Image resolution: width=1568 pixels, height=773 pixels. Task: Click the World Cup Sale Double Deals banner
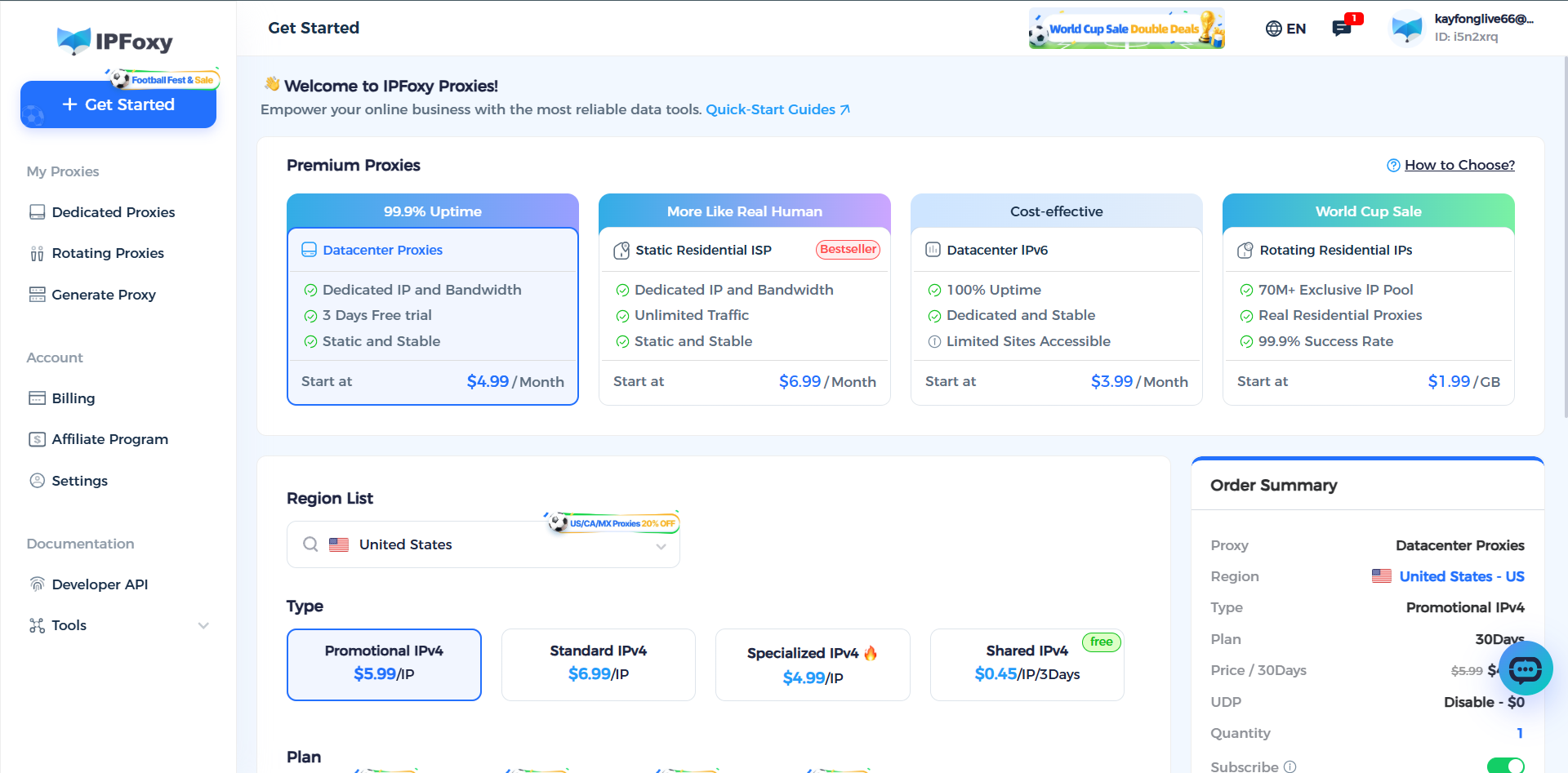pyautogui.click(x=1127, y=29)
